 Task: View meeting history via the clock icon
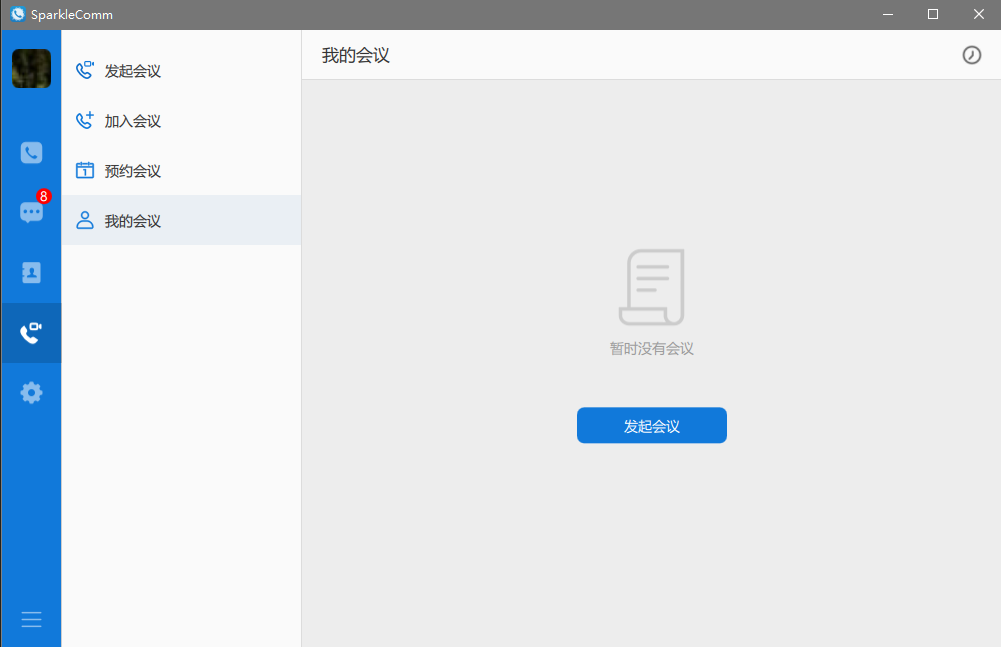[971, 55]
